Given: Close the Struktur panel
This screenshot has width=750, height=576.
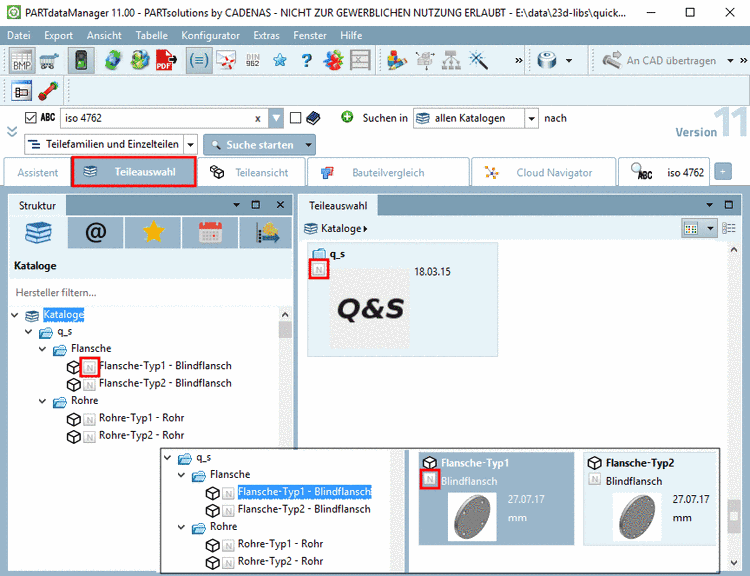Looking at the screenshot, I should click(280, 205).
